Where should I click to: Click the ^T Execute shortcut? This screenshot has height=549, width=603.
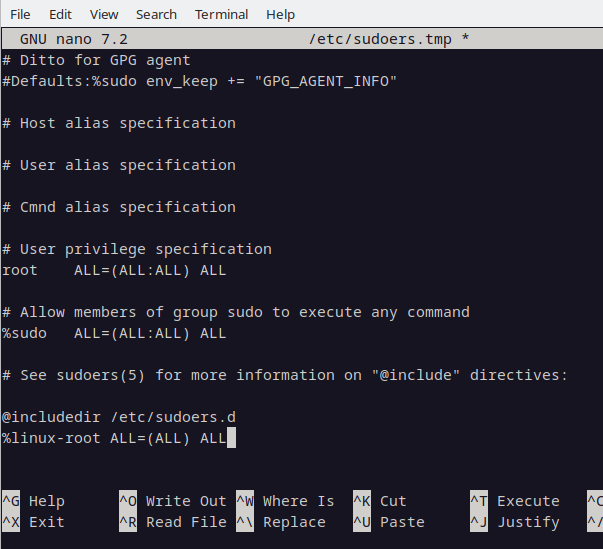[515, 501]
